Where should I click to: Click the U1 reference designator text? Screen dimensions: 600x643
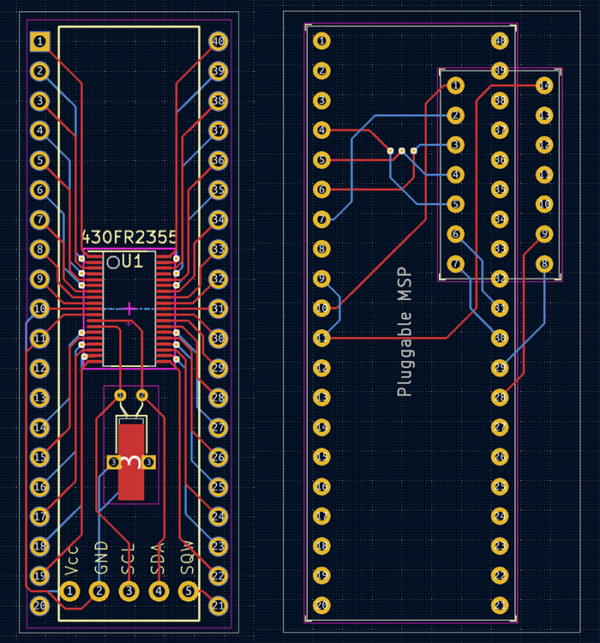coord(133,262)
